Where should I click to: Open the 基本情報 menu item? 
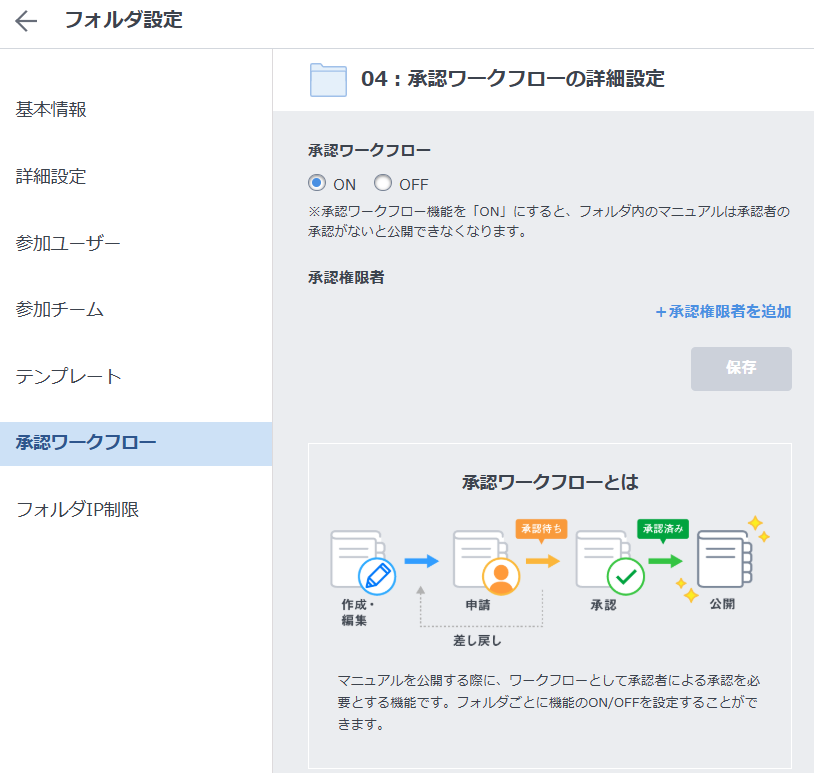point(51,110)
